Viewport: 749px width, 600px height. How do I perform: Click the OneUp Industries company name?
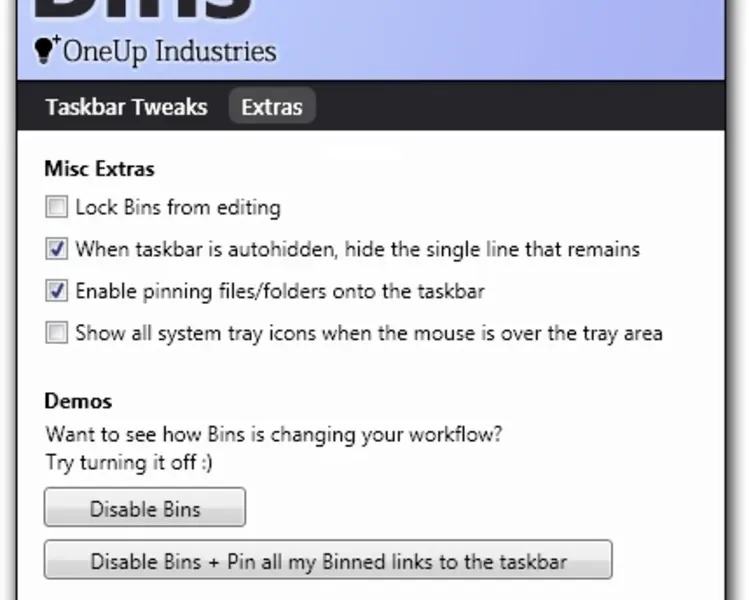(x=169, y=50)
